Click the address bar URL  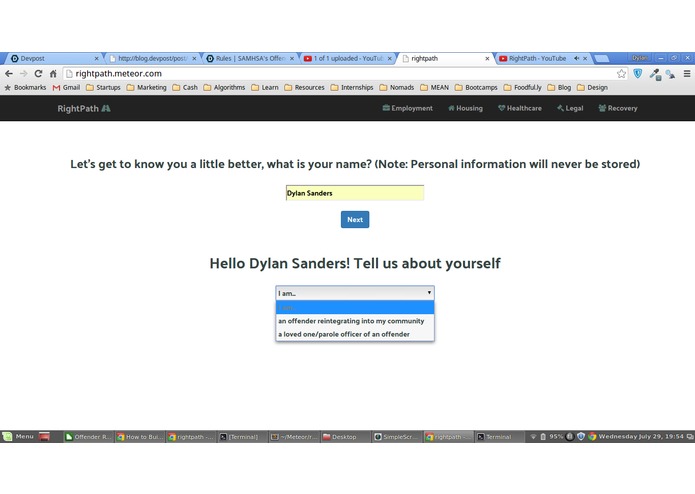pos(118,74)
